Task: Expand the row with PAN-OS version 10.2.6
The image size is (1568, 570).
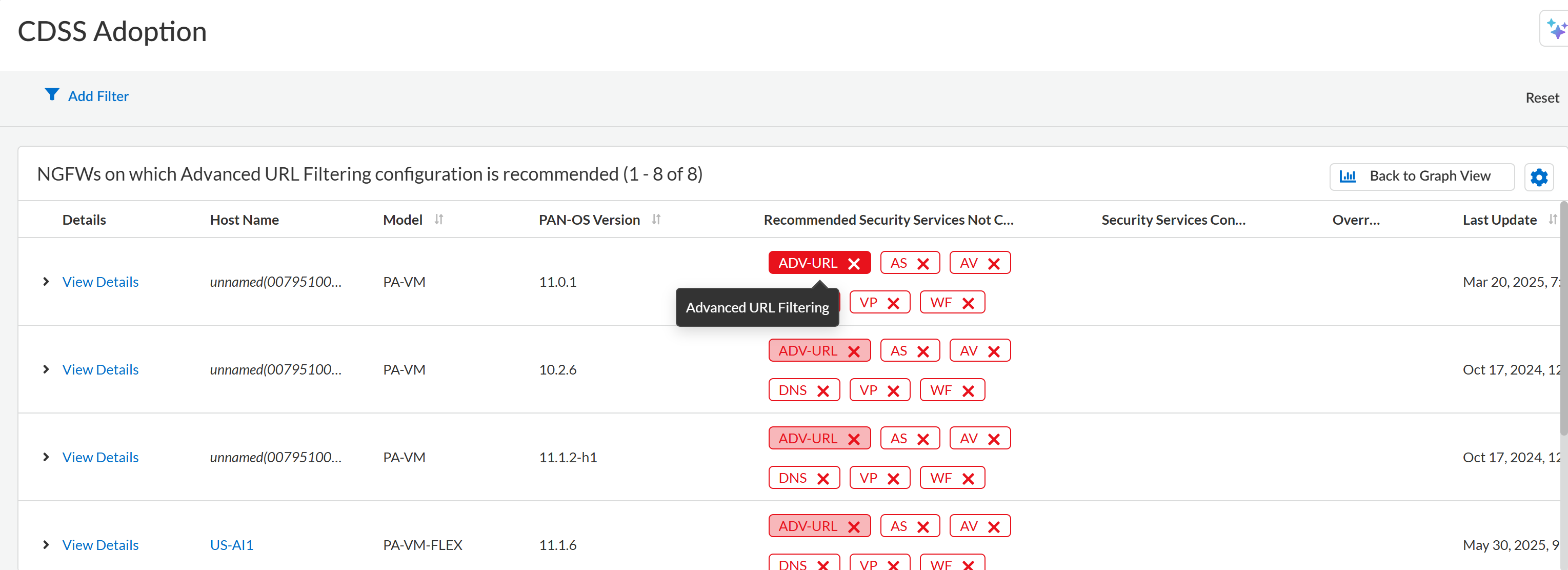Action: 46,369
